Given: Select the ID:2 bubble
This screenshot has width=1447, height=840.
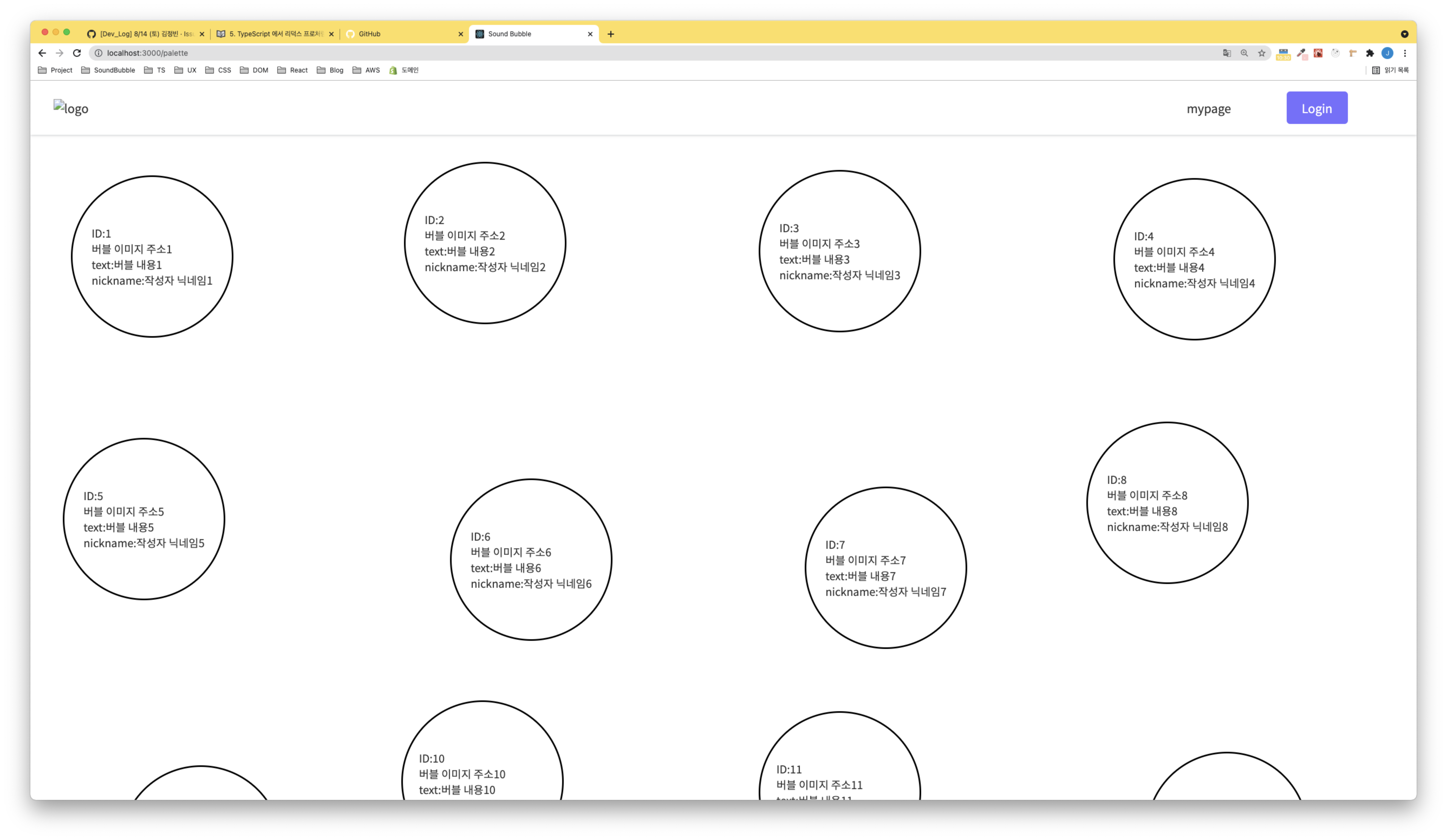Looking at the screenshot, I should (x=485, y=243).
